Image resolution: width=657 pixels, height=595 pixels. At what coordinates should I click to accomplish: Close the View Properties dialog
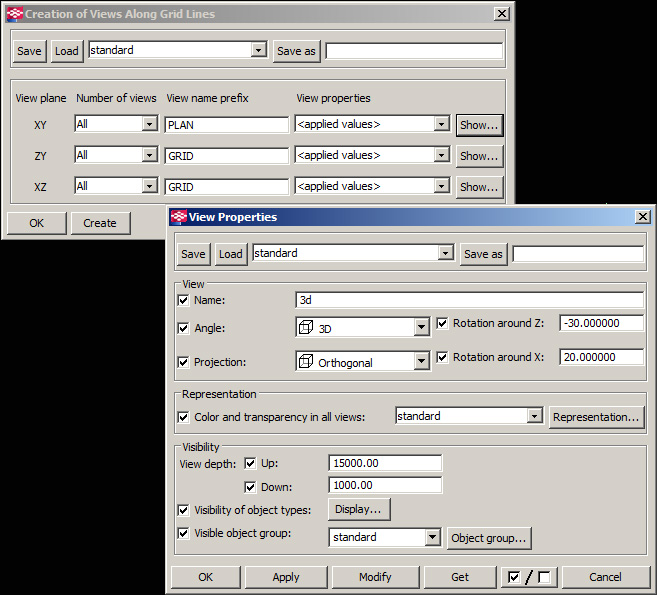pos(643,217)
